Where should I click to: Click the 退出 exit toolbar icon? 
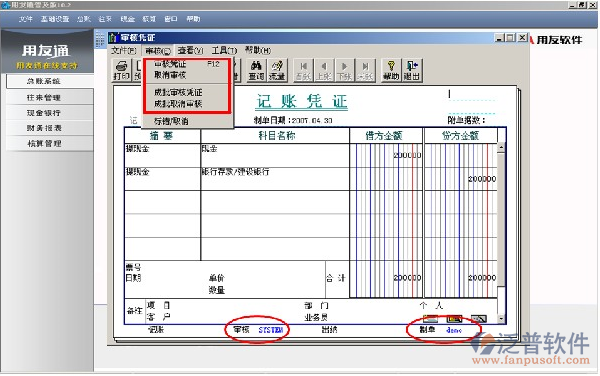412,70
